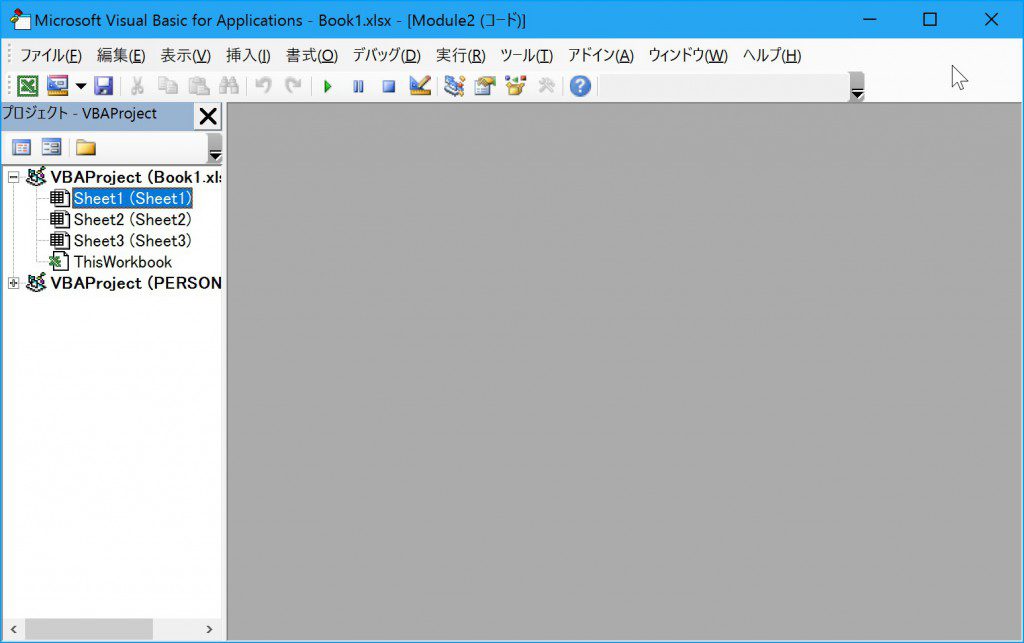The image size is (1024, 643).
Task: Switch to Microsoft Excel view icon
Action: point(27,86)
